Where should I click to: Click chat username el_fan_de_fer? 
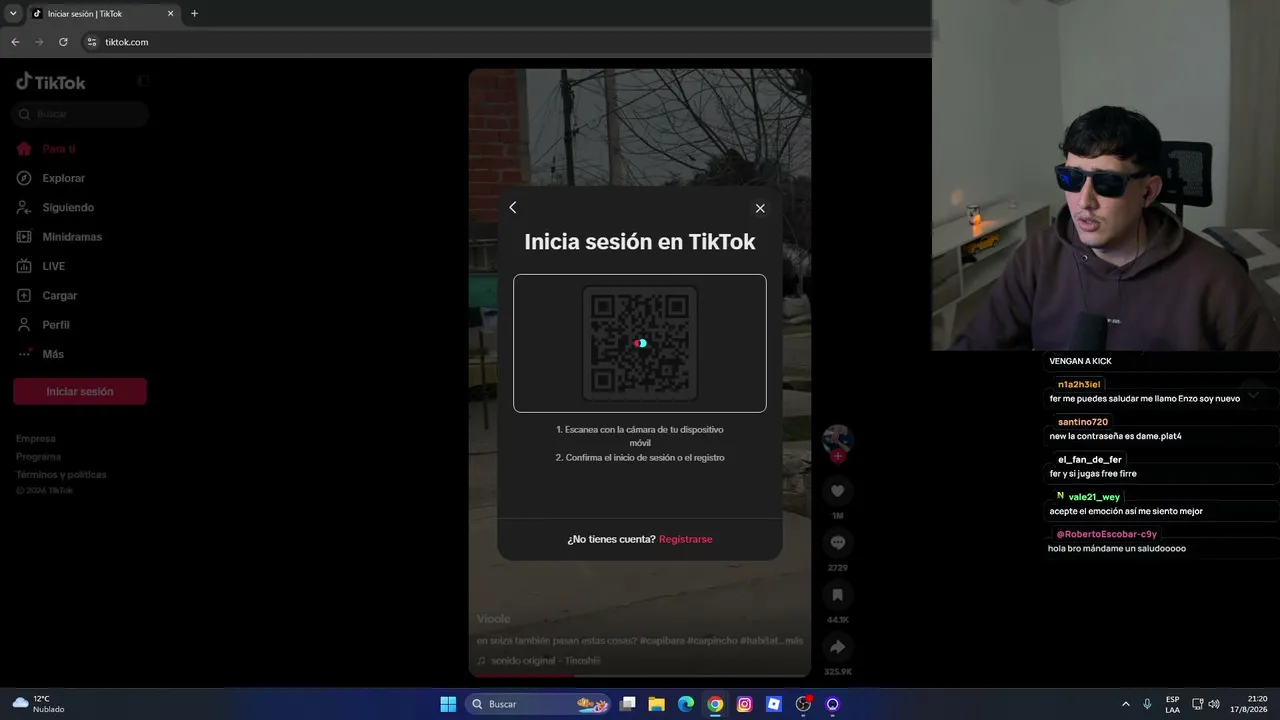[1090, 459]
